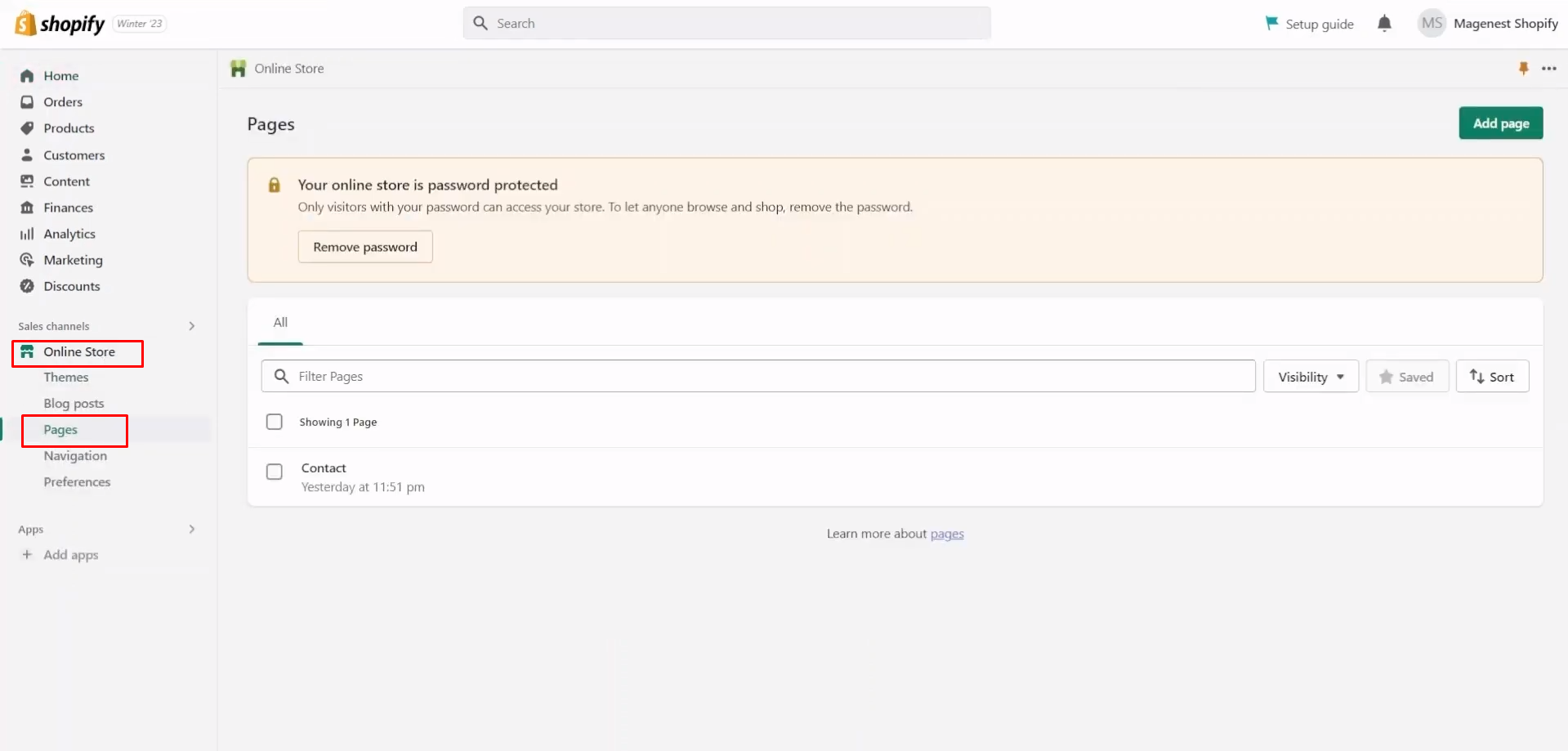1568x751 pixels.
Task: Click the Shopify logo
Action: click(x=60, y=24)
